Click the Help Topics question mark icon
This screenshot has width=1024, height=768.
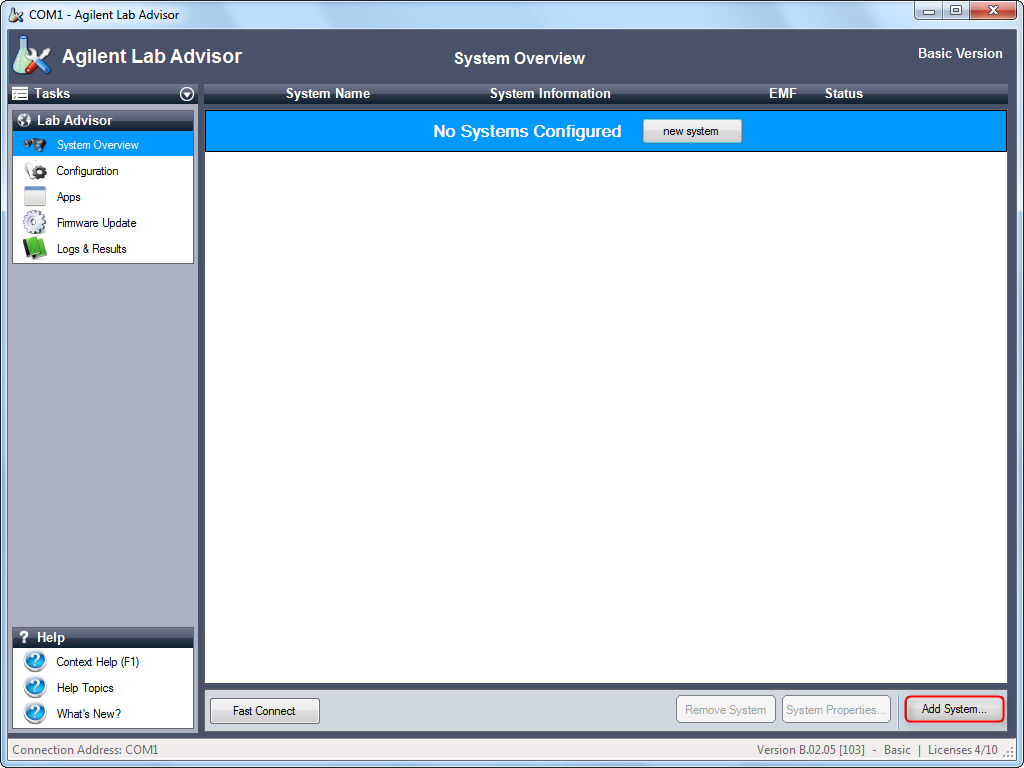(35, 688)
